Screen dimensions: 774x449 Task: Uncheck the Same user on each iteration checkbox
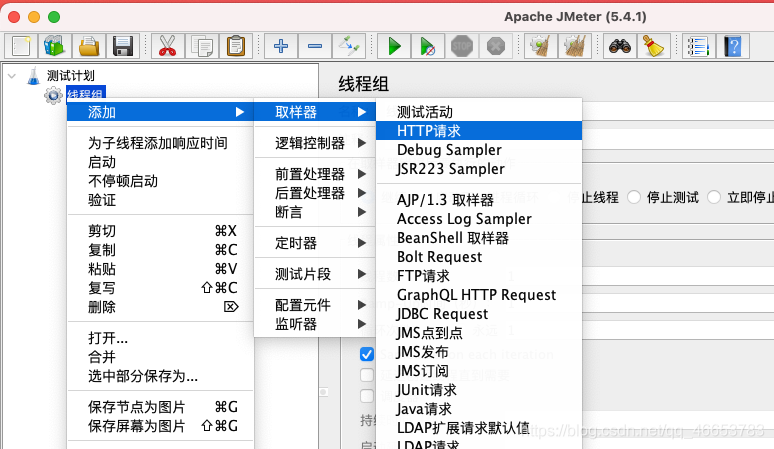point(367,354)
